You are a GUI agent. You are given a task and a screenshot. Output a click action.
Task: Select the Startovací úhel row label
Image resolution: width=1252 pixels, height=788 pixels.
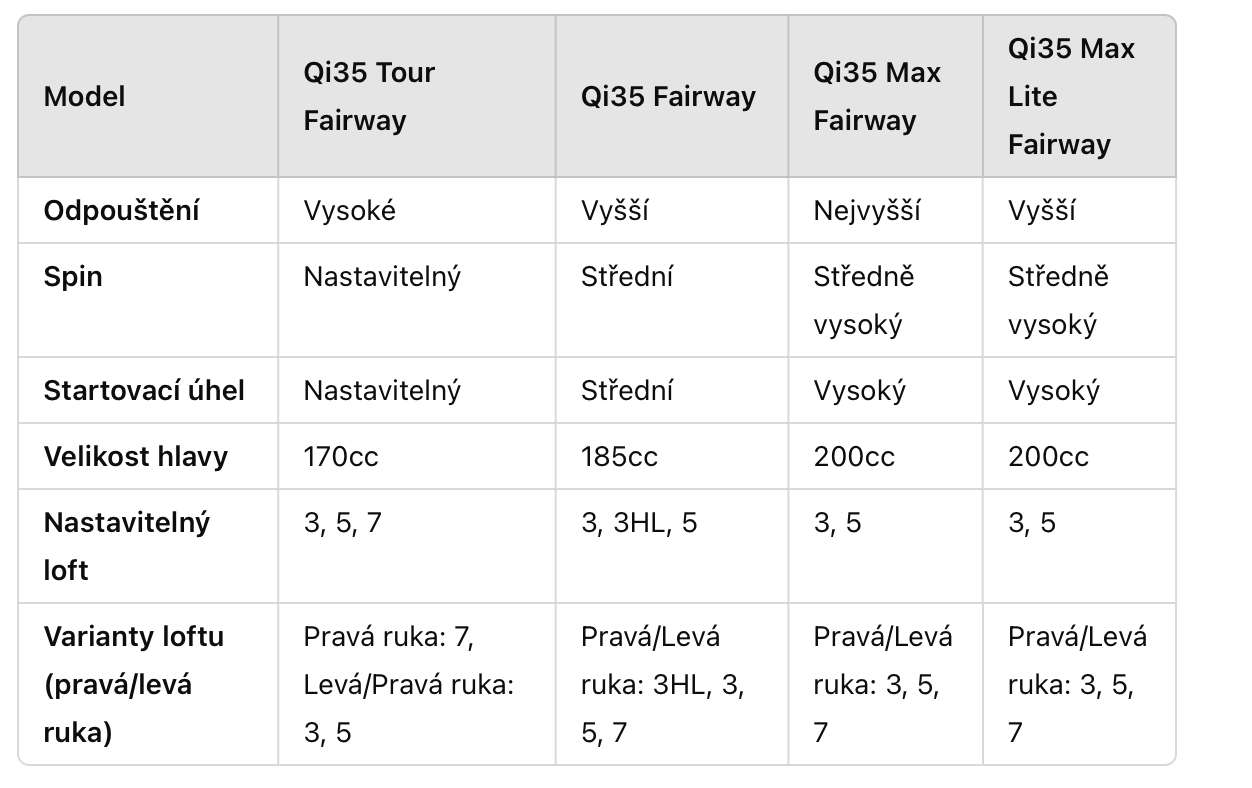coord(144,390)
